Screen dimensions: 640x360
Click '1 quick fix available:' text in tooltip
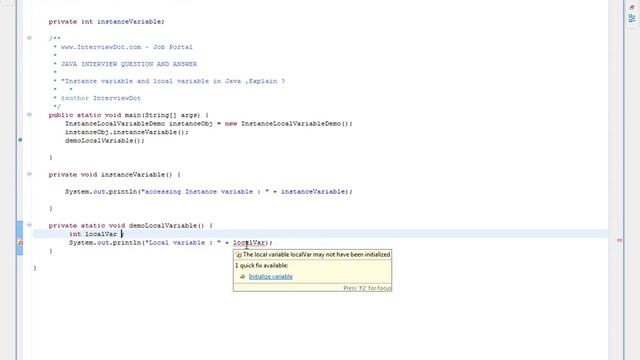click(262, 266)
